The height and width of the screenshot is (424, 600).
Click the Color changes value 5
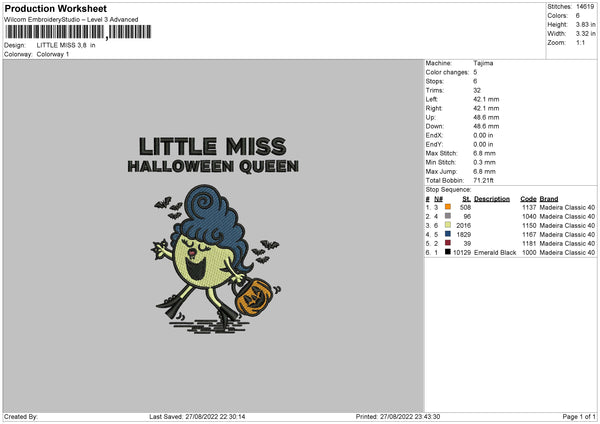pos(475,72)
